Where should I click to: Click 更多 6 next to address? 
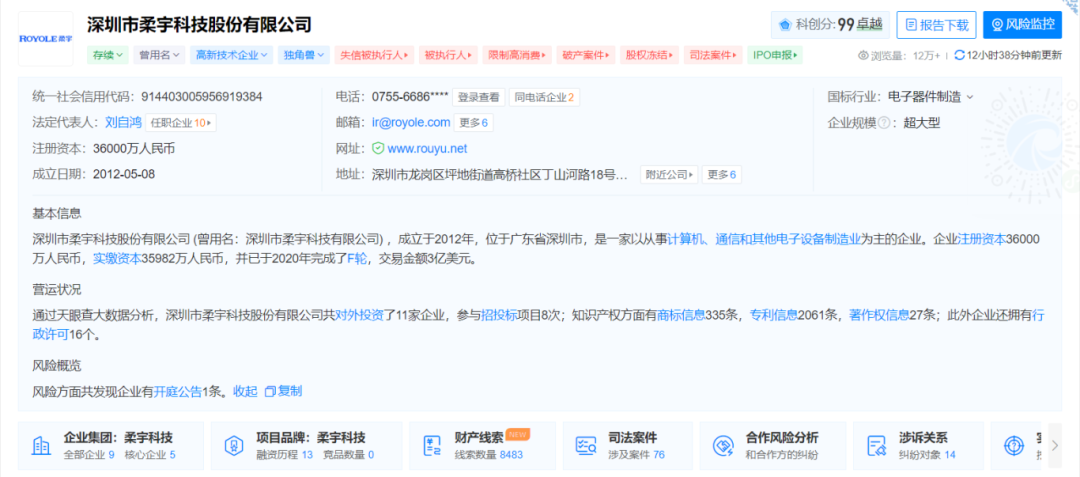pyautogui.click(x=722, y=174)
